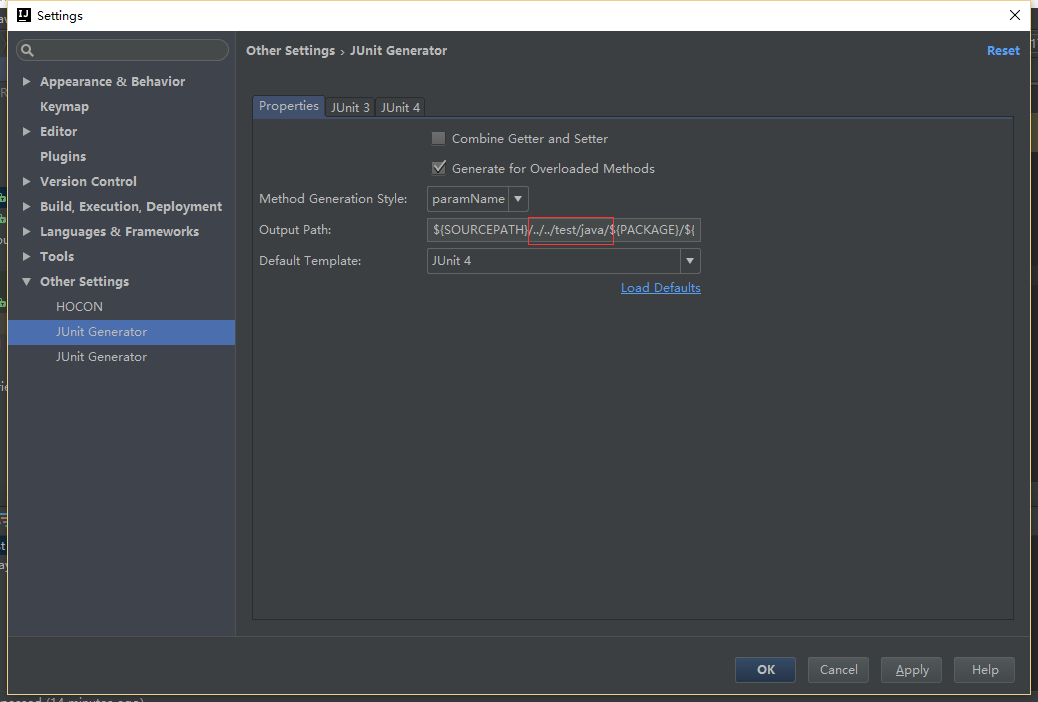Close the Settings dialog
1038x702 pixels.
(1014, 15)
